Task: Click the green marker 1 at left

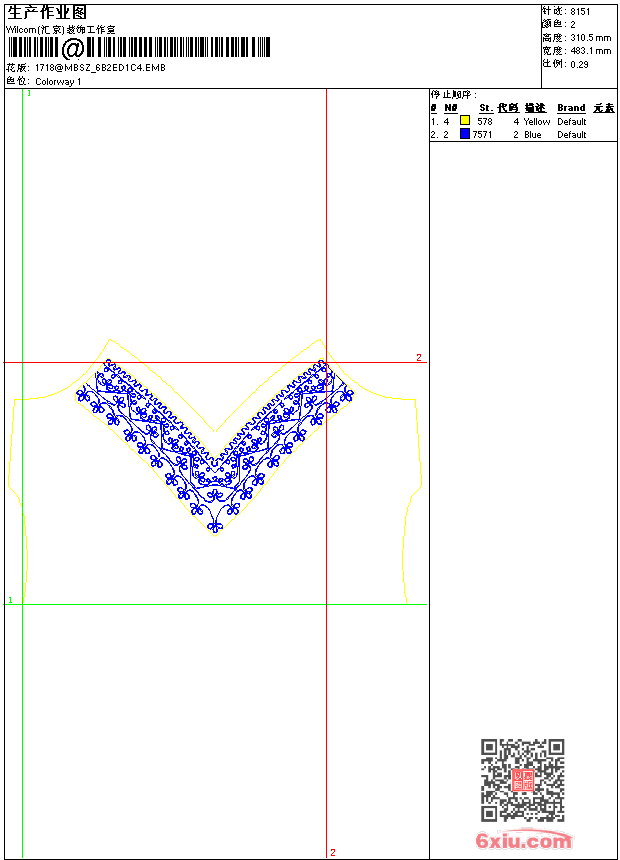Action: click(10, 600)
